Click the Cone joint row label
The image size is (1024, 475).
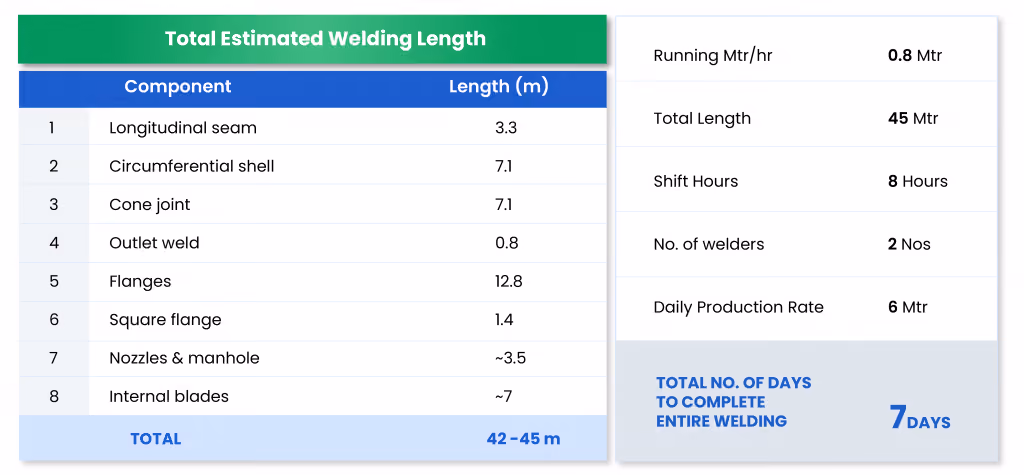point(150,205)
